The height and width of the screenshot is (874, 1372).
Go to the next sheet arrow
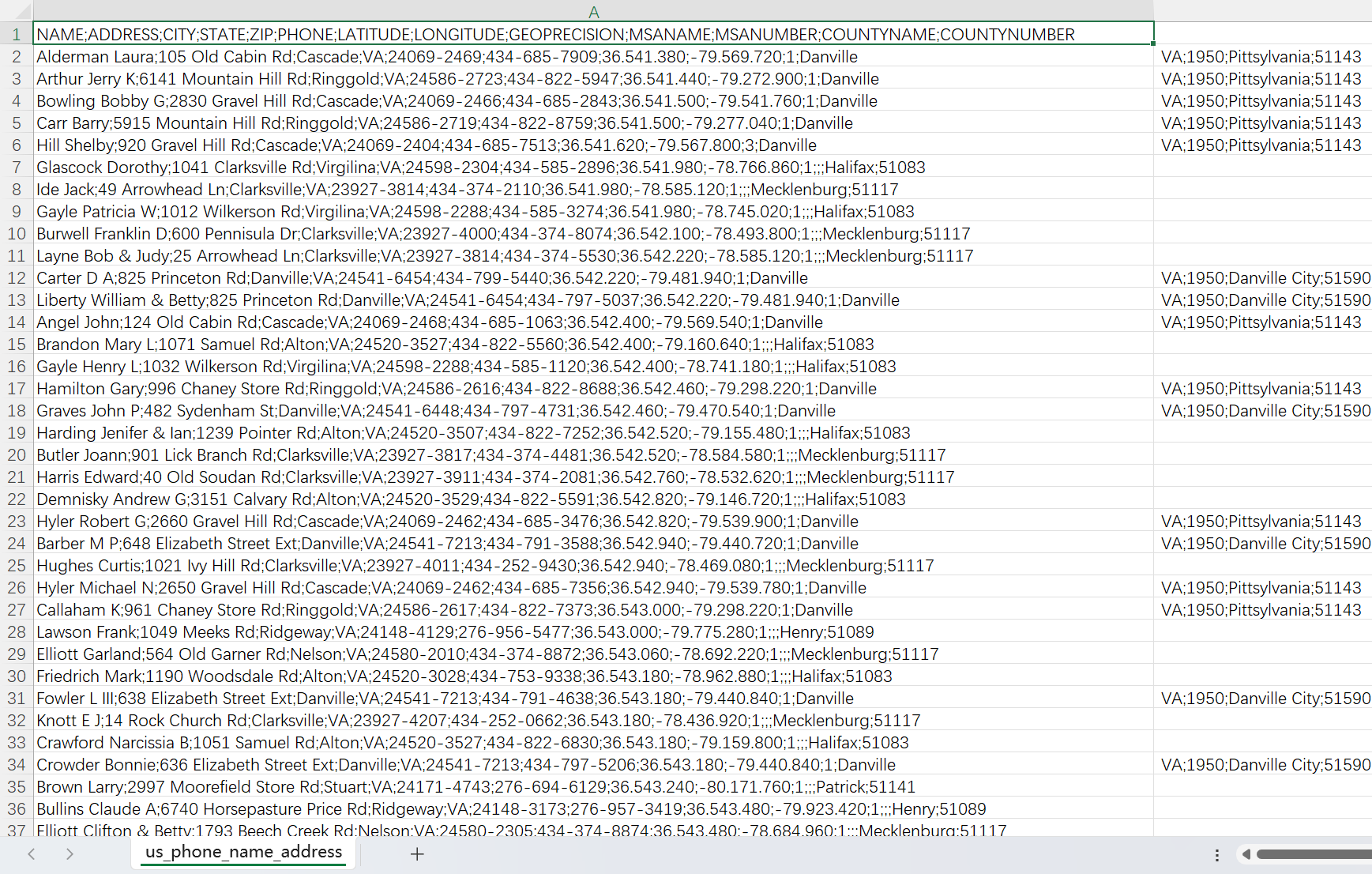[70, 853]
